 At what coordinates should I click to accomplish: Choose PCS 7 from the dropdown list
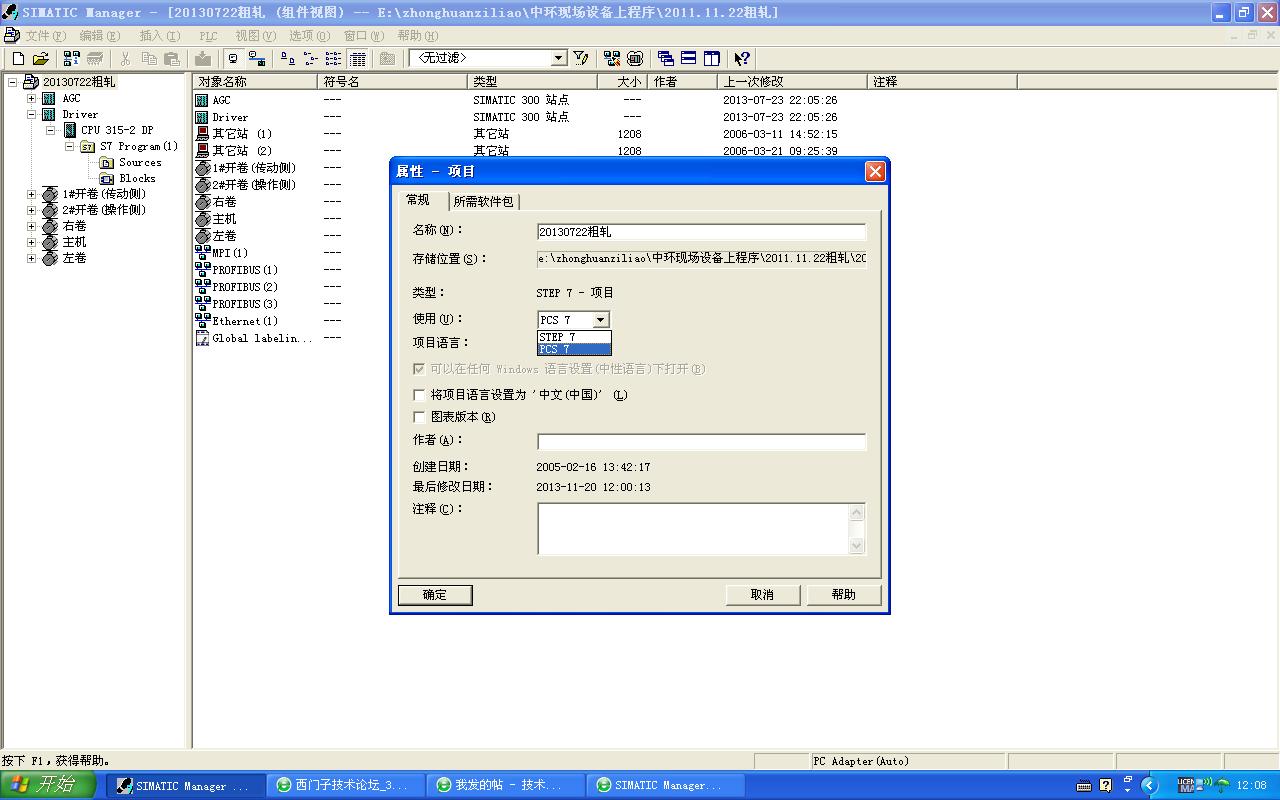574,349
